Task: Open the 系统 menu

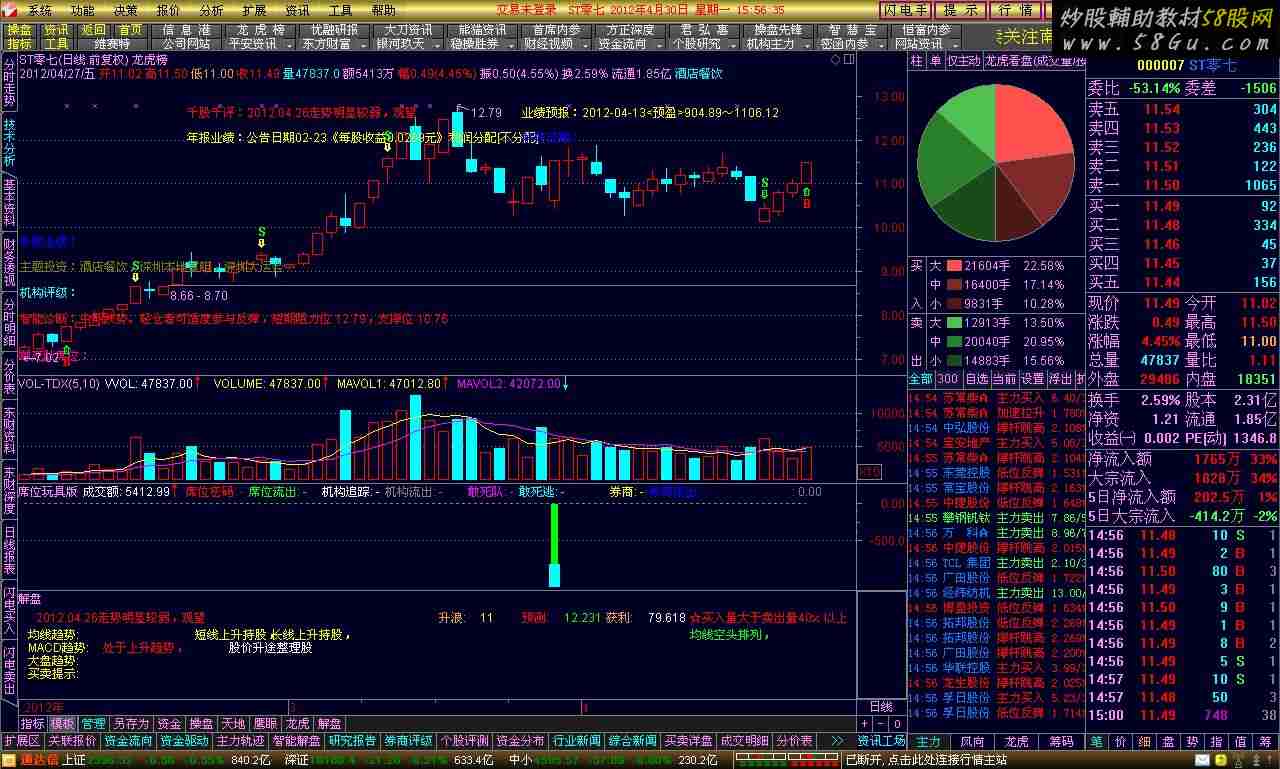Action: [x=39, y=10]
